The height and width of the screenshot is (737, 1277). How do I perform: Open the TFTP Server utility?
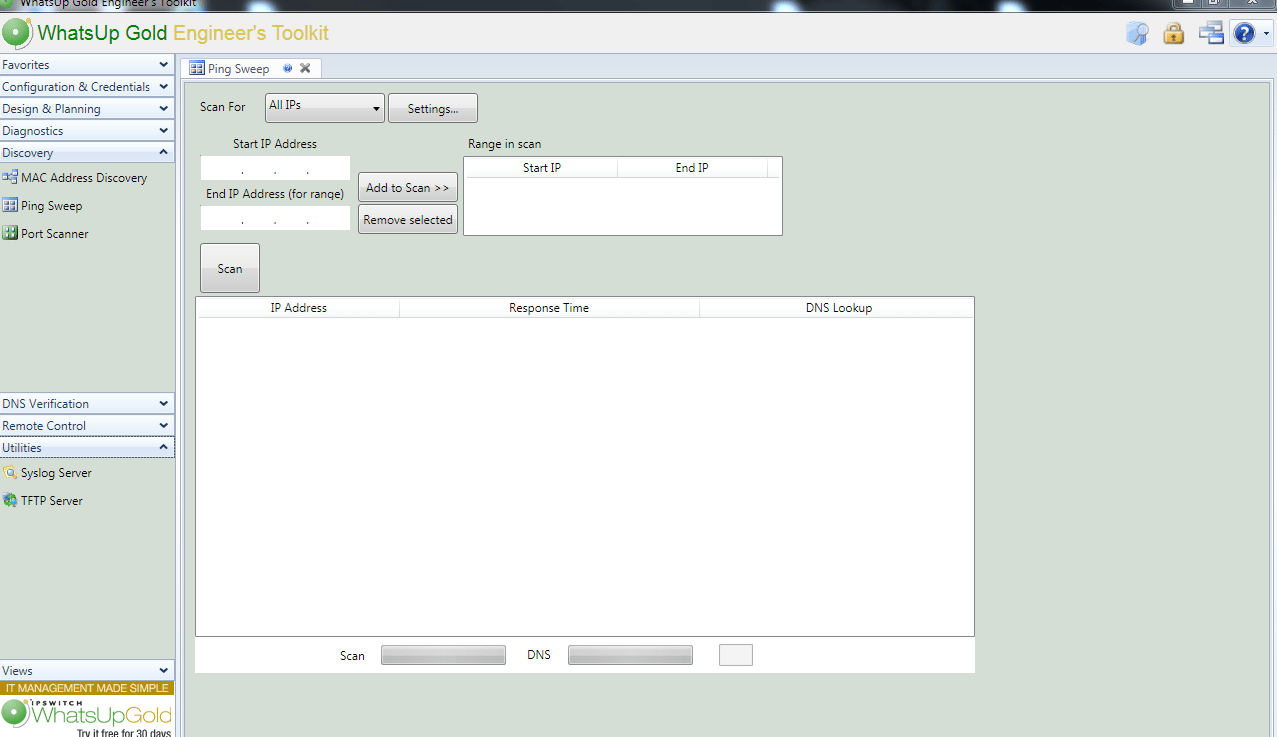pyautogui.click(x=43, y=501)
